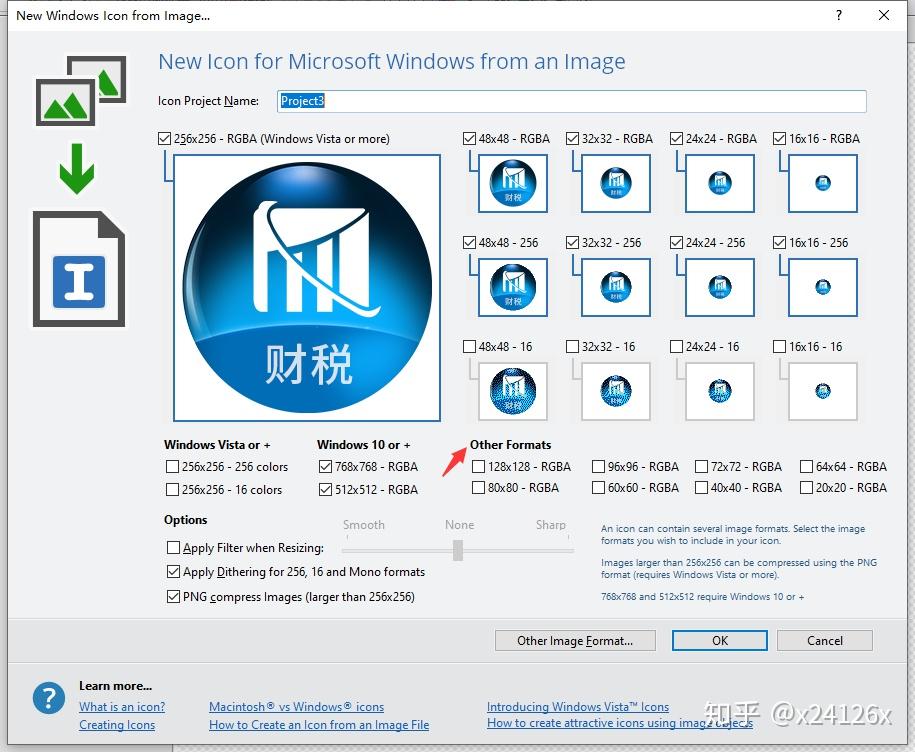Click the question mark help button in title bar
The width and height of the screenshot is (915, 752).
click(839, 15)
